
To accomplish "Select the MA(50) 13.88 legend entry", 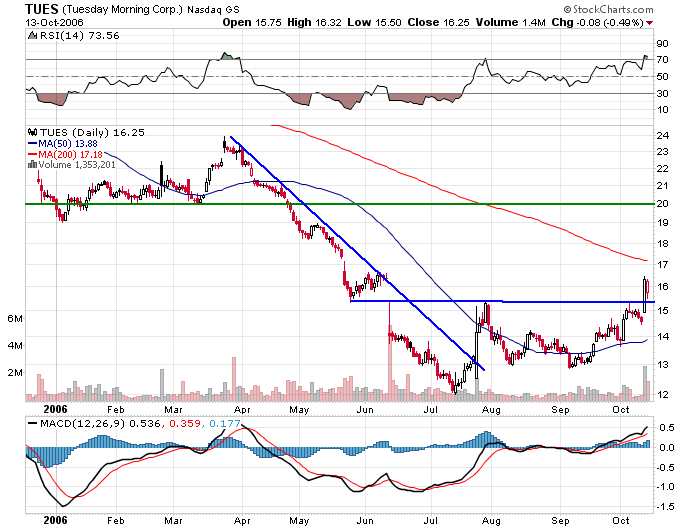I will pos(63,143).
